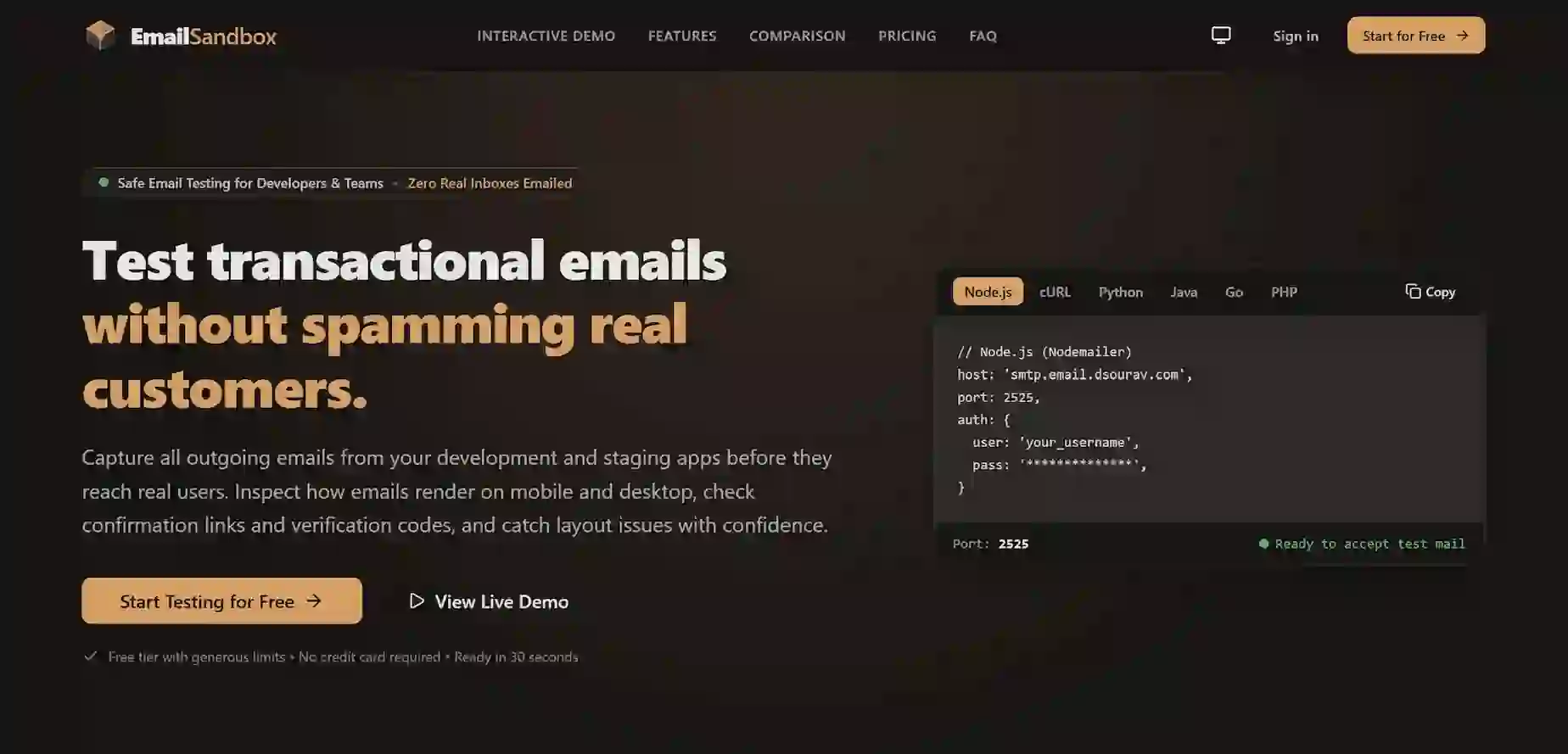1568x754 pixels.
Task: Open the FAQ nav link
Action: pos(983,36)
